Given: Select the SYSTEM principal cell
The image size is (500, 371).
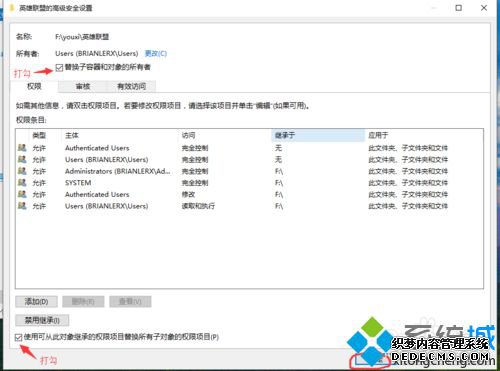Looking at the screenshot, I should click(78, 183).
